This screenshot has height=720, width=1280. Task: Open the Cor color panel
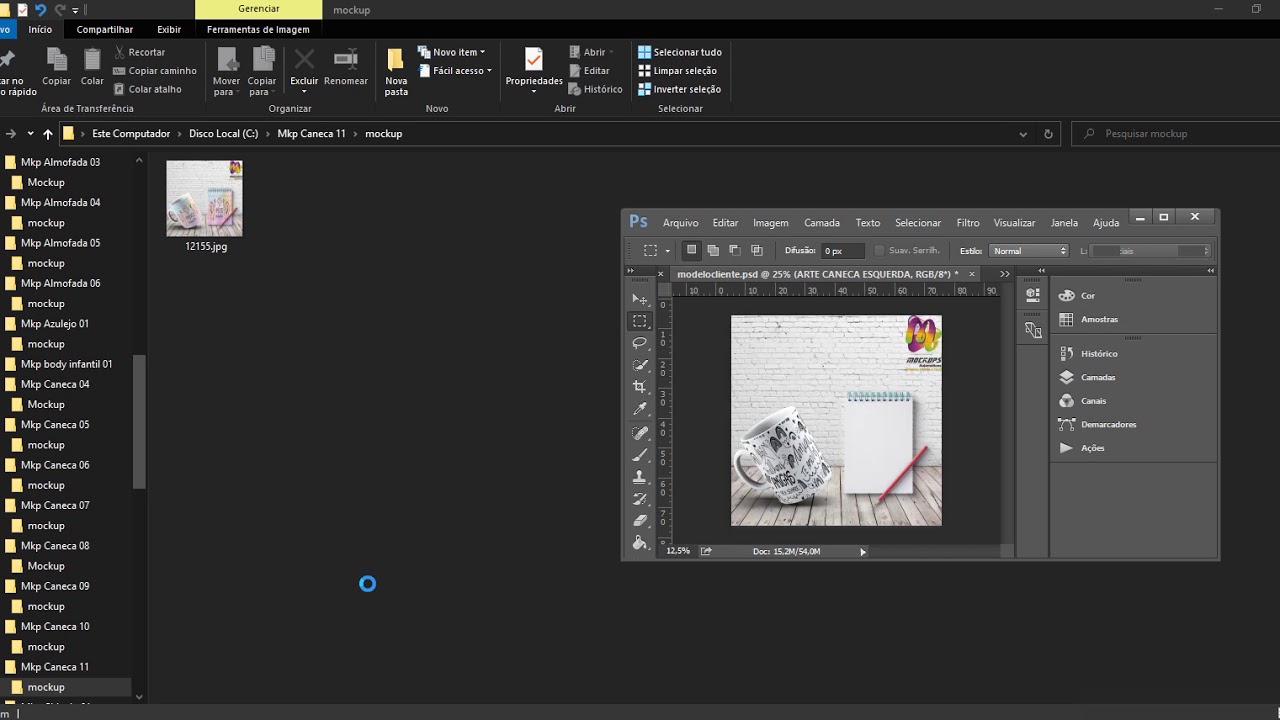(1077, 295)
